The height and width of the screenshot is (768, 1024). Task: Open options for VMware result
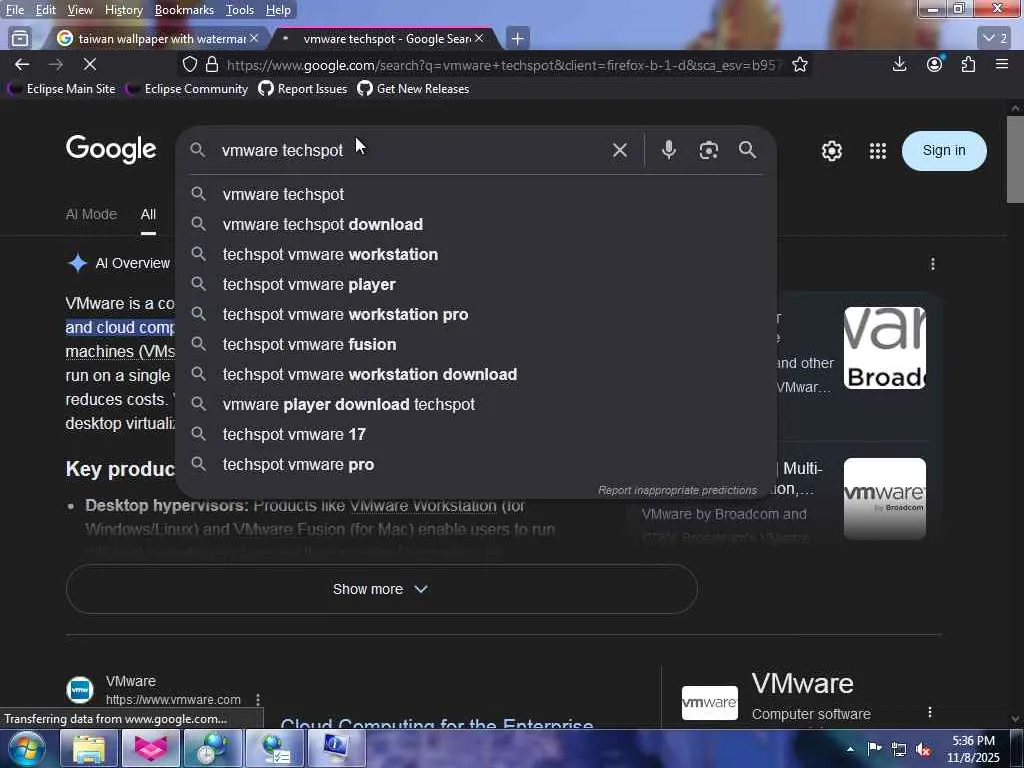[258, 699]
